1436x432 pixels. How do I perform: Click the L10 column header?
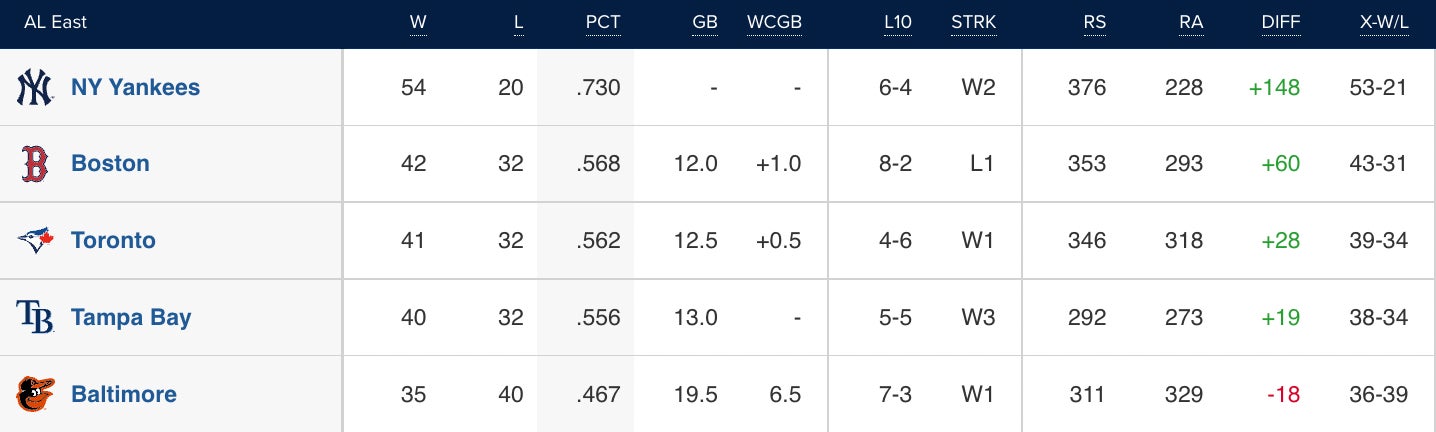click(898, 22)
